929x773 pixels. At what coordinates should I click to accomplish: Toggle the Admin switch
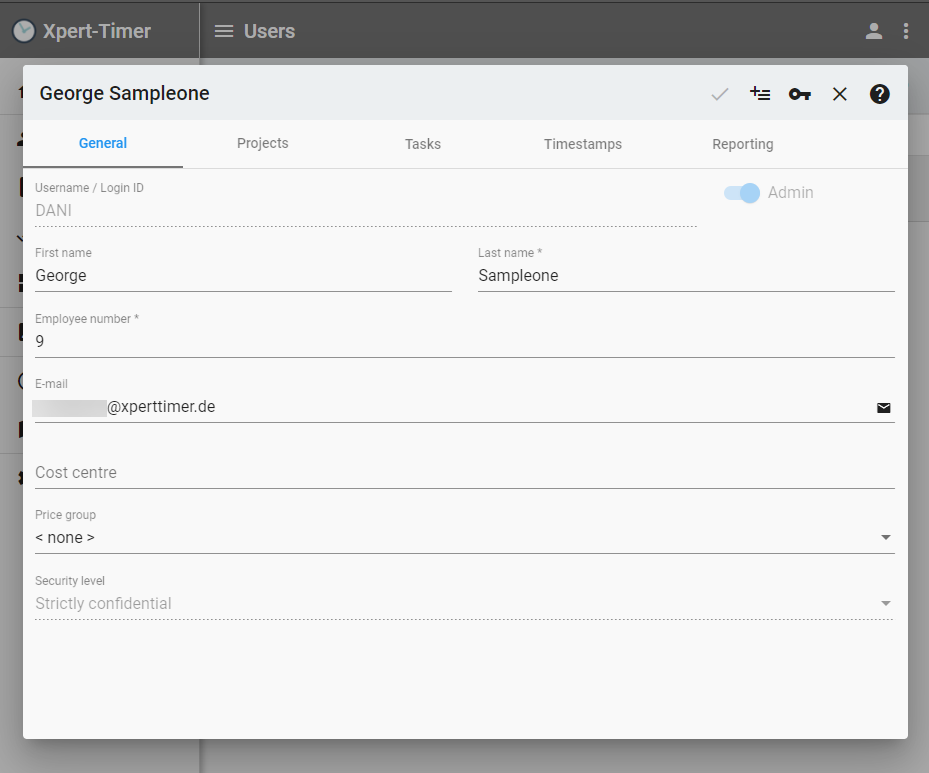[x=742, y=193]
